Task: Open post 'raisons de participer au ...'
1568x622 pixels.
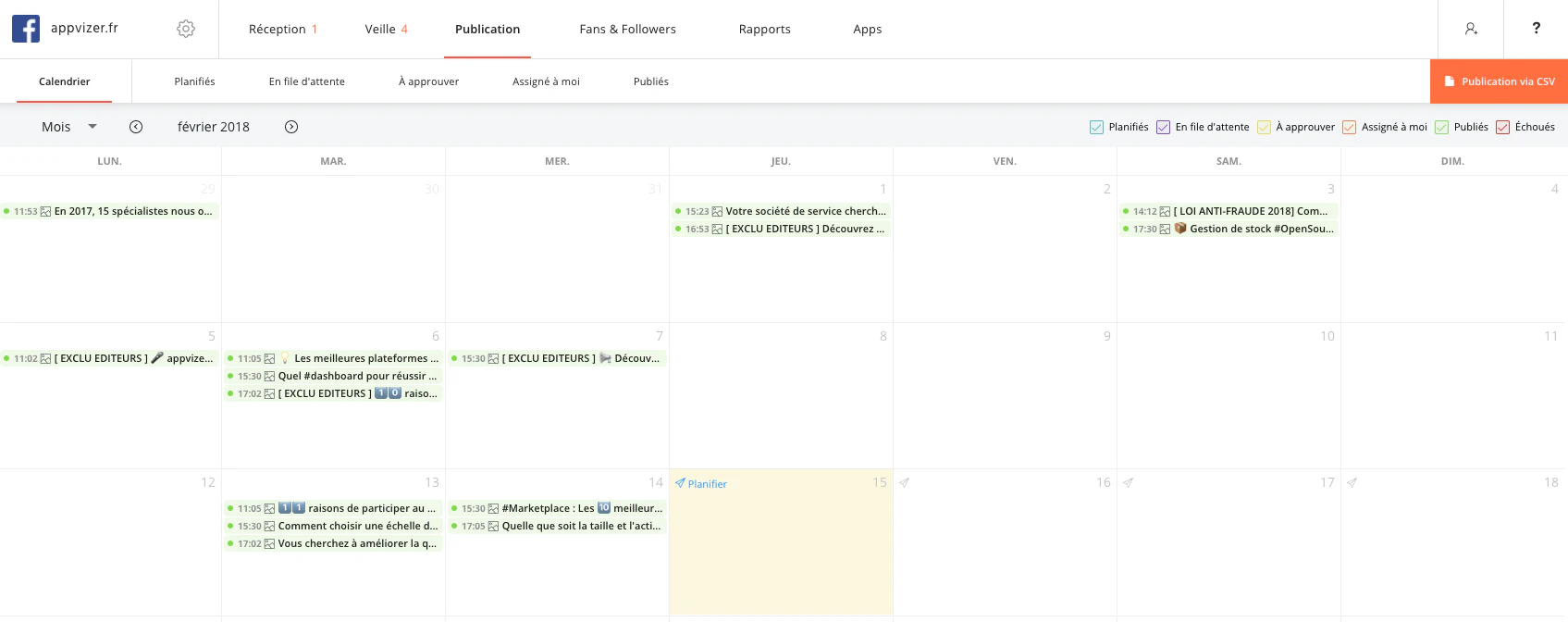Action: (x=334, y=509)
